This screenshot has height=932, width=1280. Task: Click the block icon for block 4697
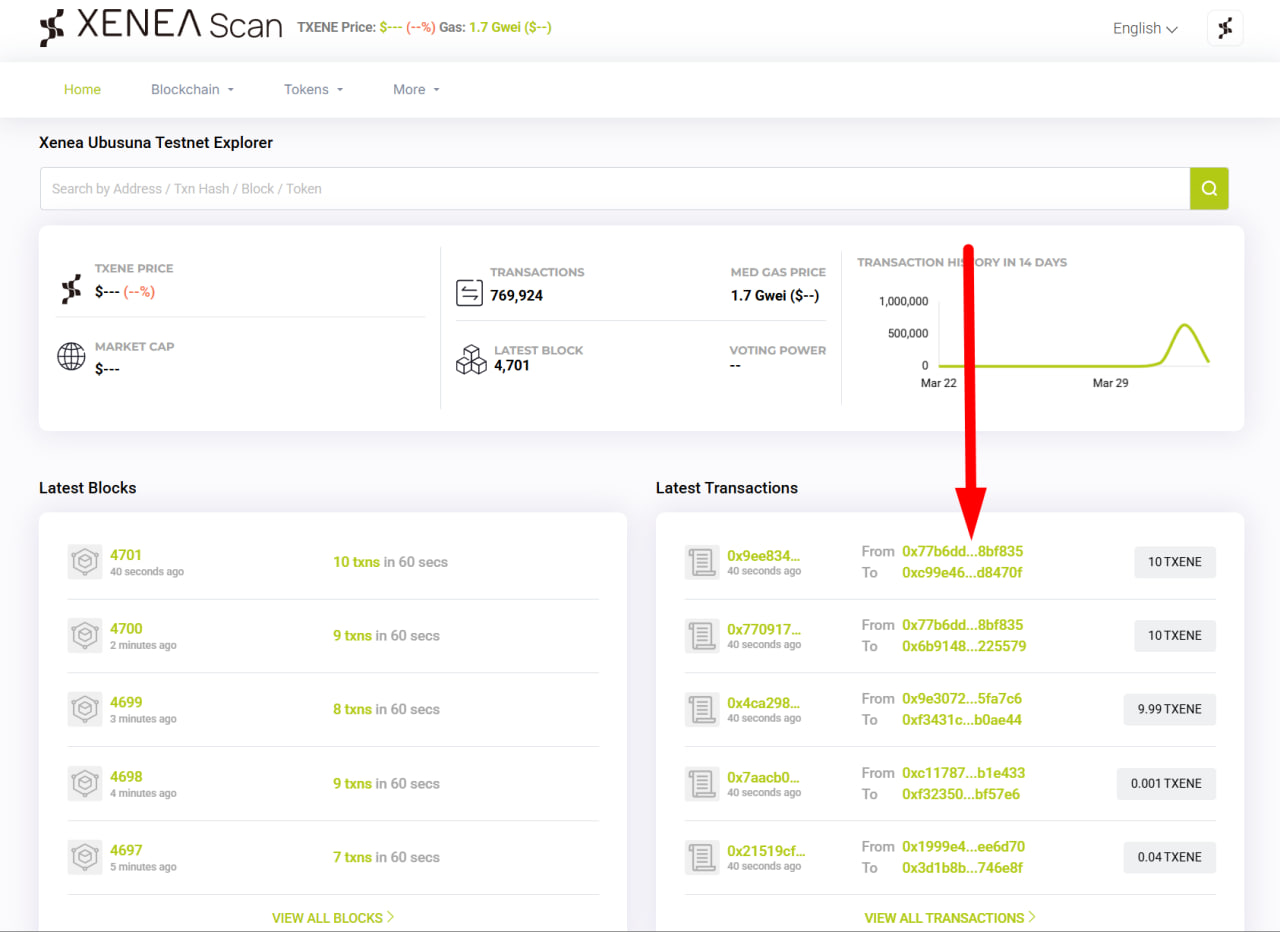coord(85,858)
